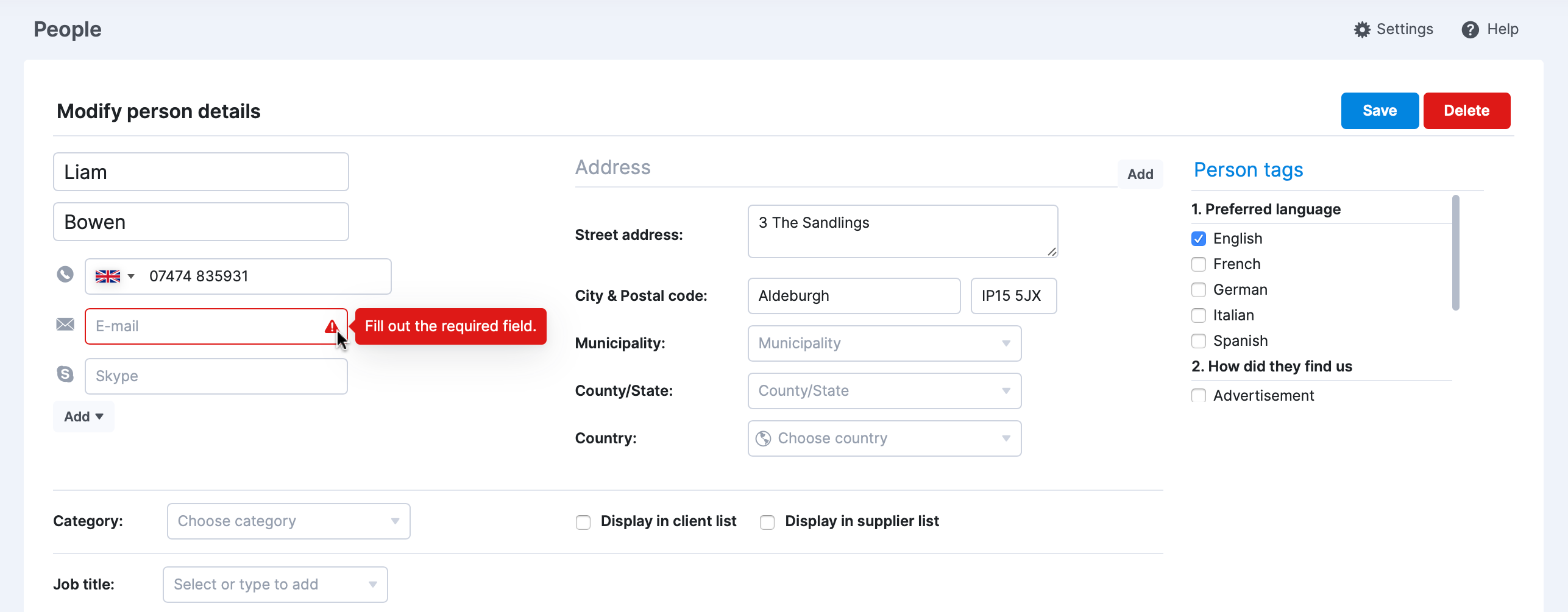Expand the County/State dropdown

(x=884, y=391)
